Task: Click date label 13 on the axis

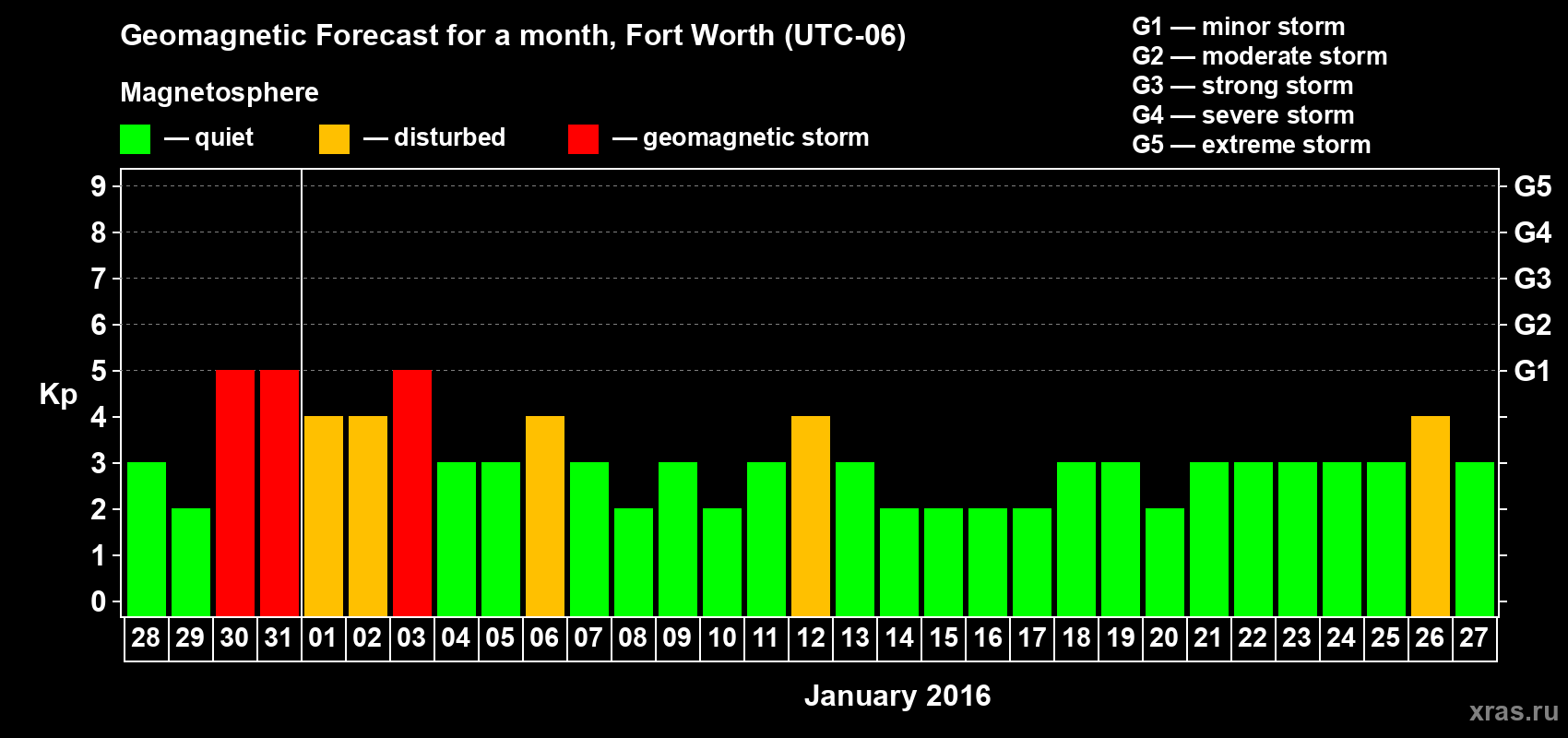Action: pyautogui.click(x=855, y=638)
